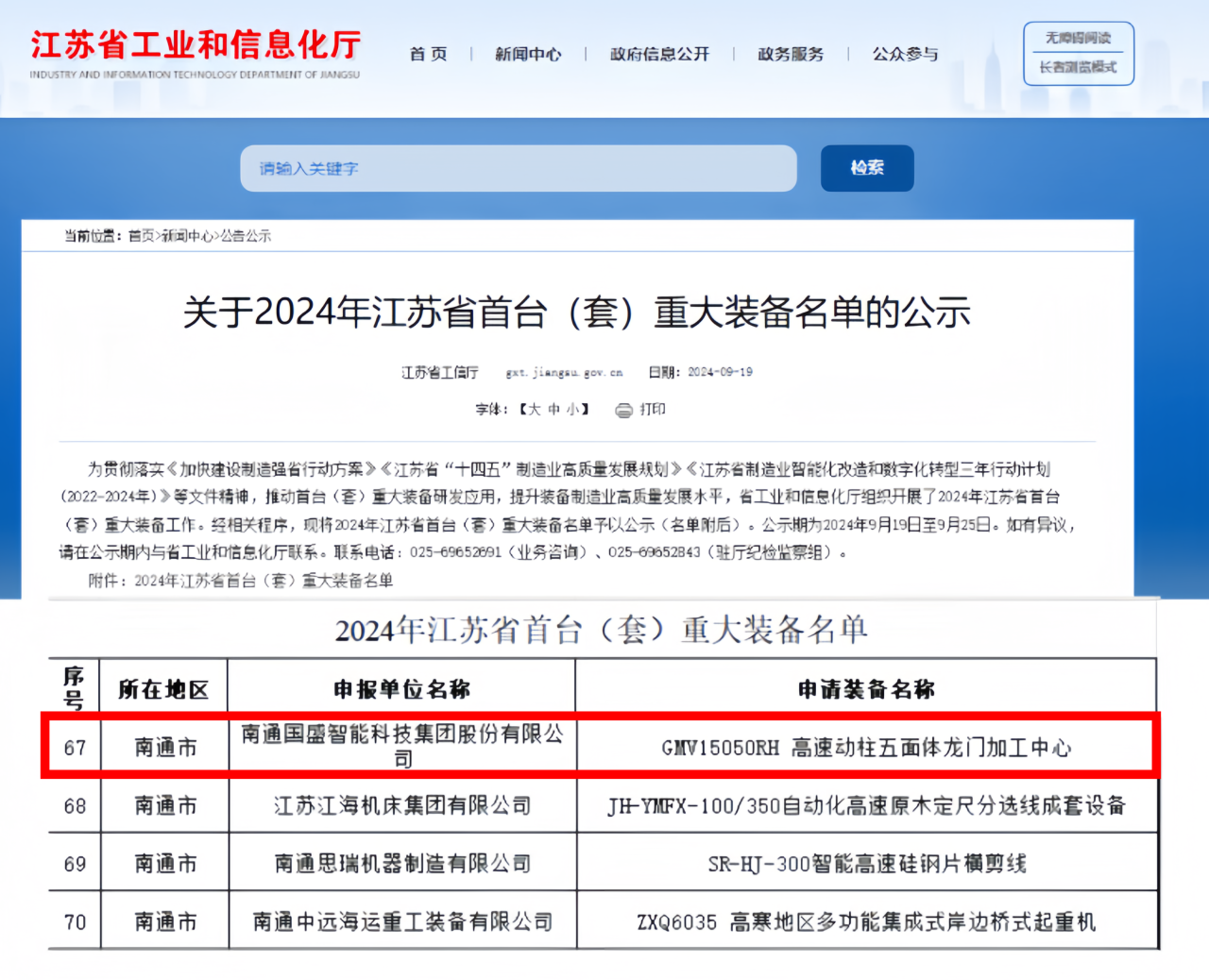Click the sequence number cell 67
Screen dimensions: 1209x980
(x=75, y=748)
